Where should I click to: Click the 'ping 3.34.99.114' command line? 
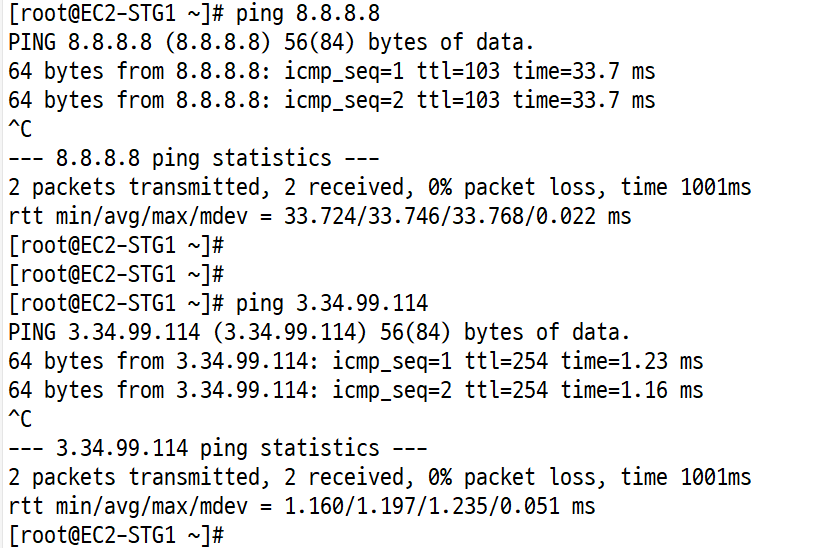[218, 304]
